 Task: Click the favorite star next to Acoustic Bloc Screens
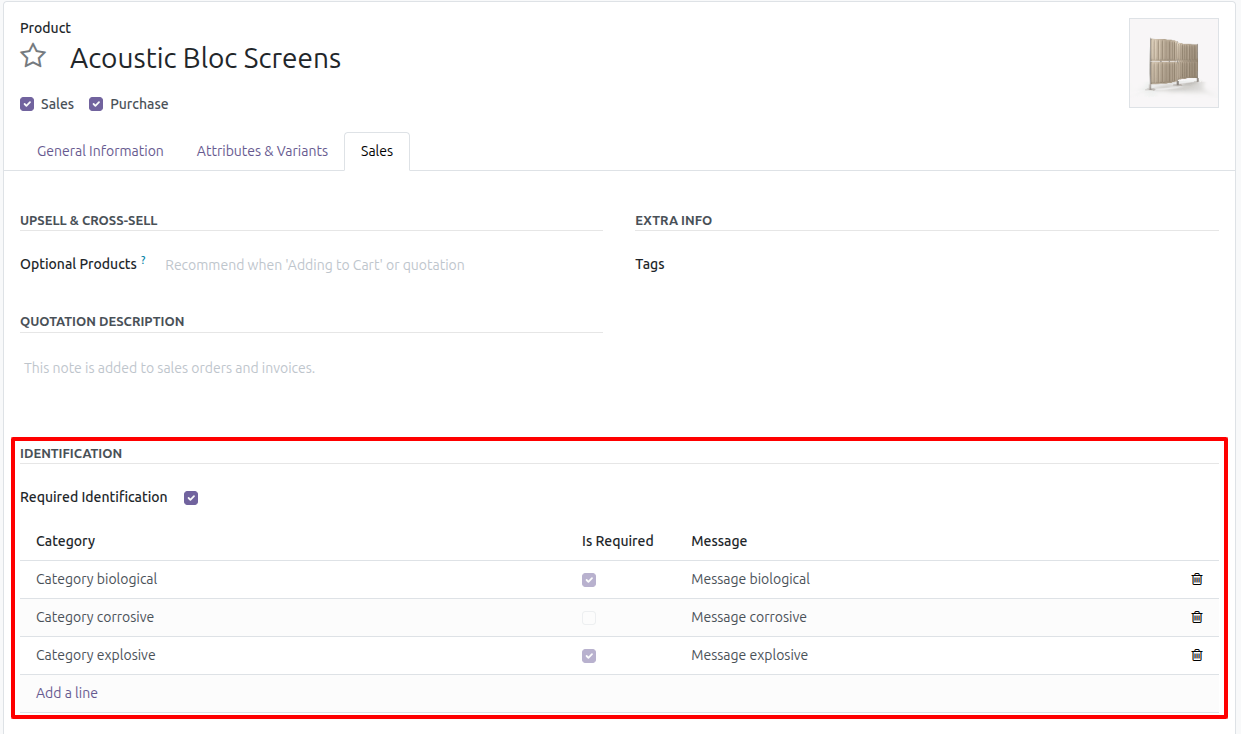(x=33, y=56)
